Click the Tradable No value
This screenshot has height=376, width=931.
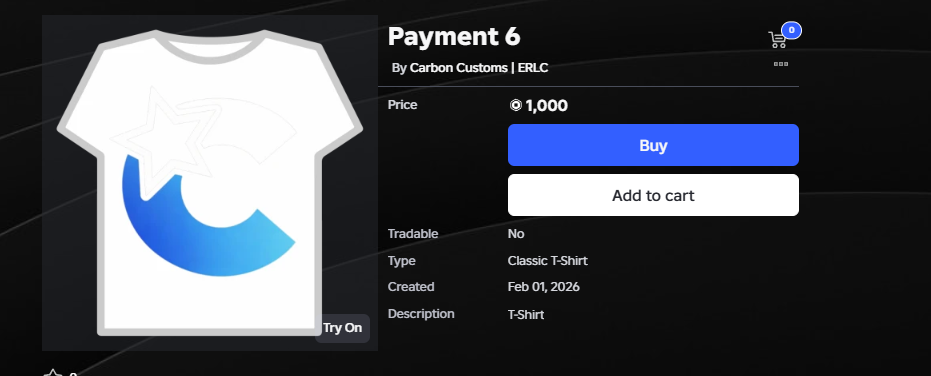tap(516, 234)
